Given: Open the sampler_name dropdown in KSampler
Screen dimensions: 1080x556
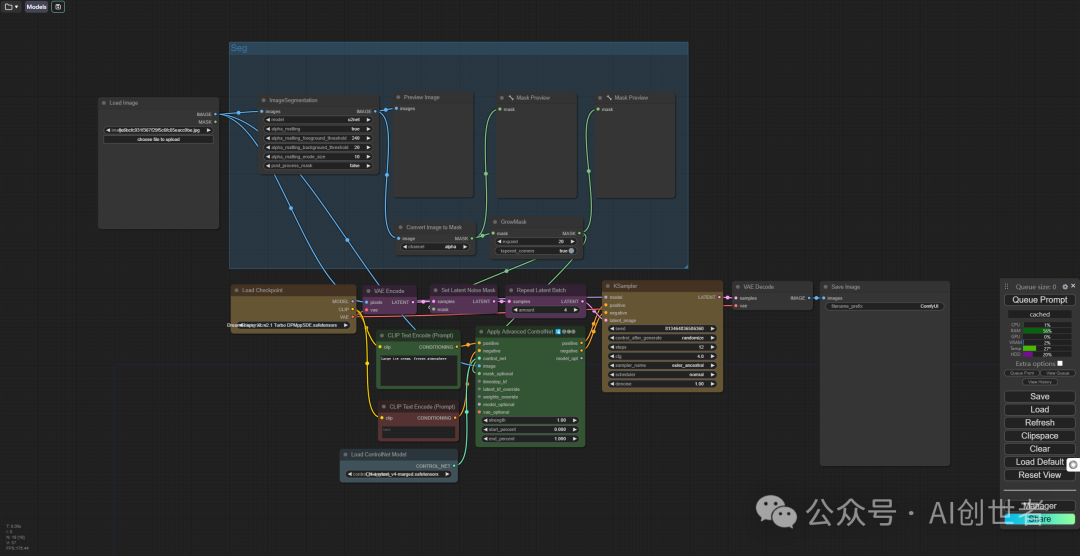Looking at the screenshot, I should click(661, 366).
